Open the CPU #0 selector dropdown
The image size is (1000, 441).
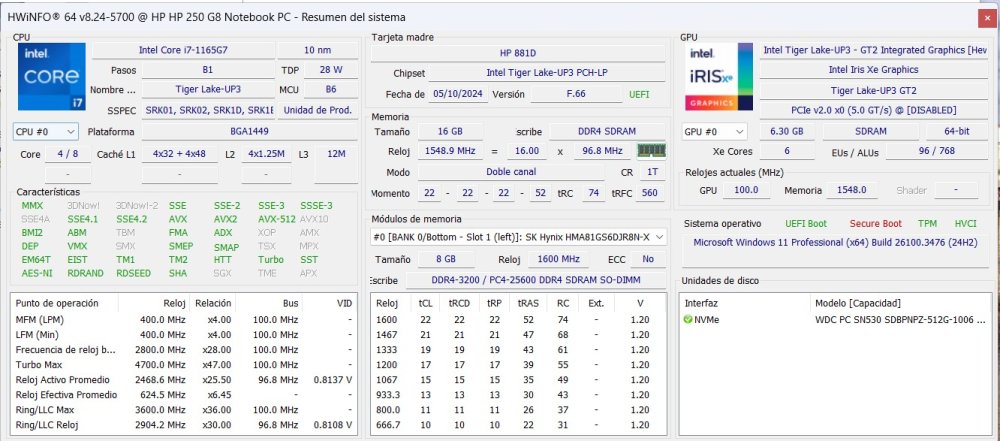[x=46, y=132]
